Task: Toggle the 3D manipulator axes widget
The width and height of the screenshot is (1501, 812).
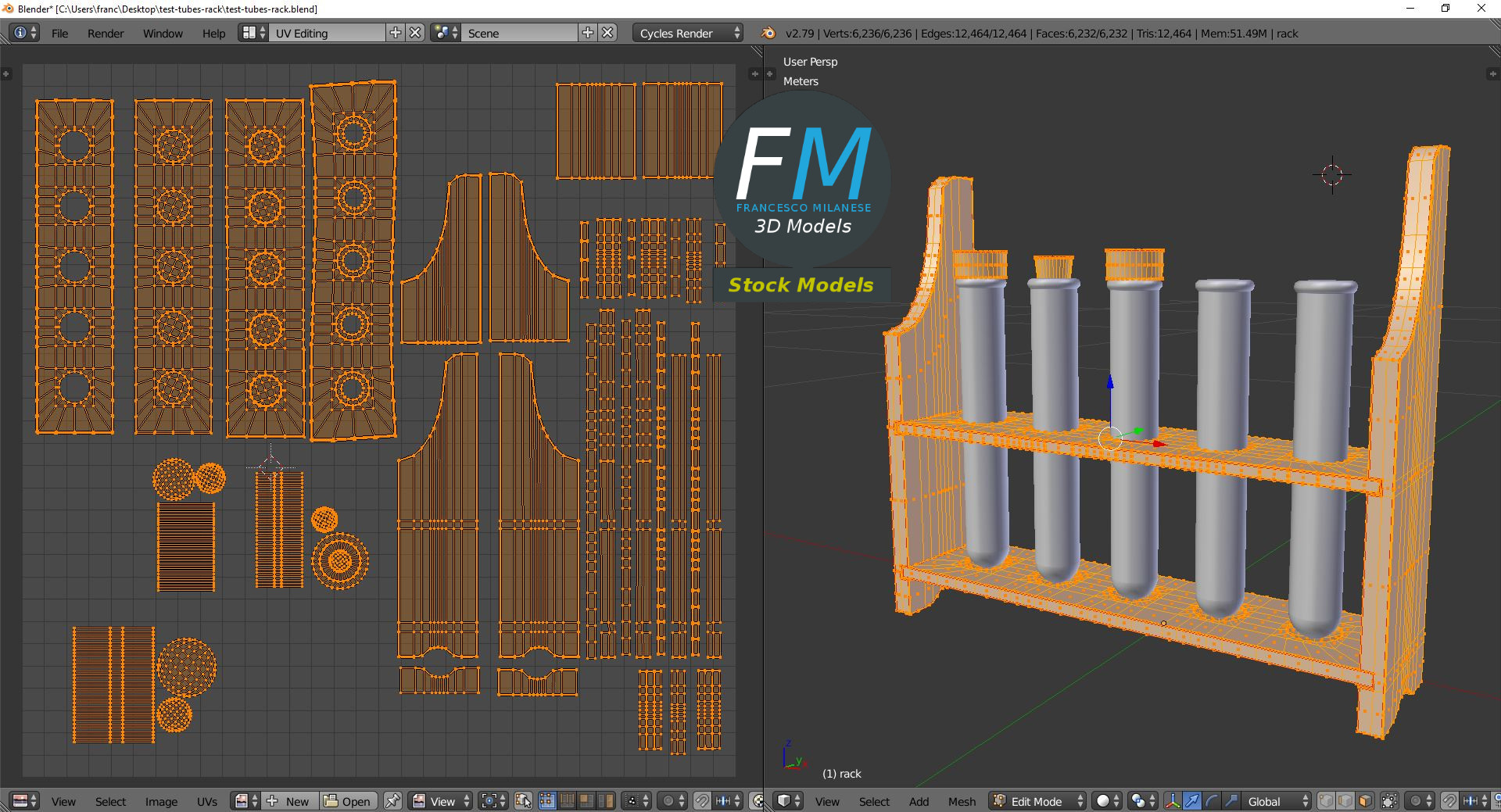Action: tap(1172, 801)
